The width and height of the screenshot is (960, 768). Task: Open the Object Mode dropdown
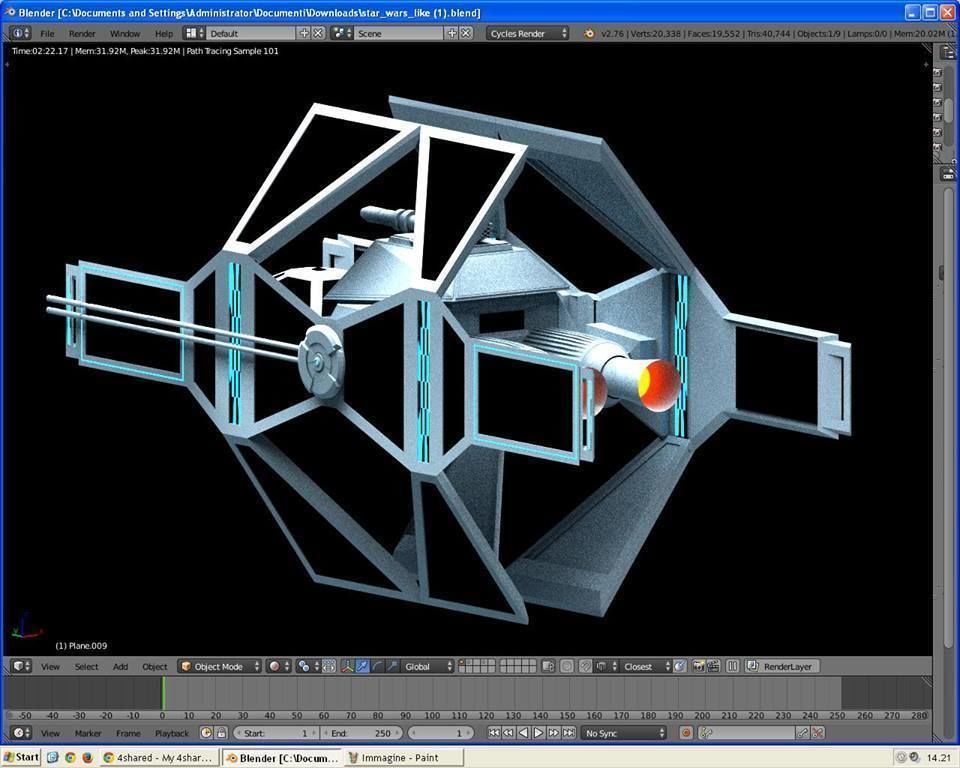click(220, 666)
